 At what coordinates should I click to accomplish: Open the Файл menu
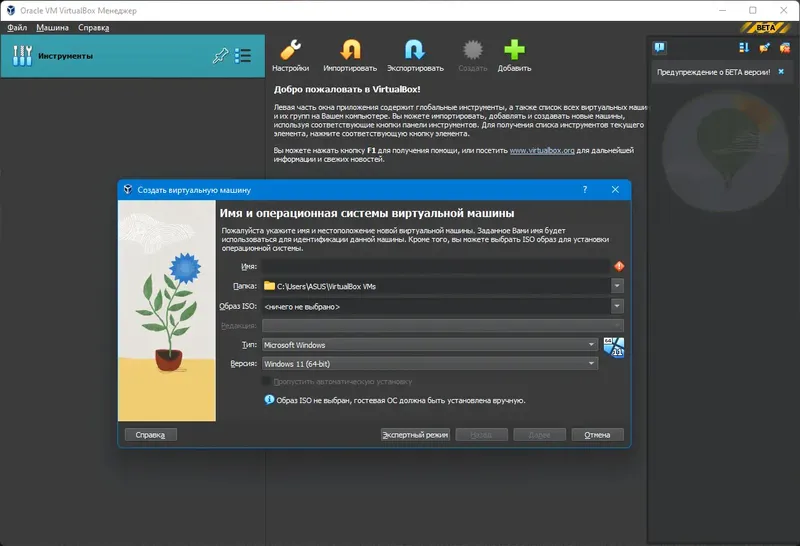17,28
